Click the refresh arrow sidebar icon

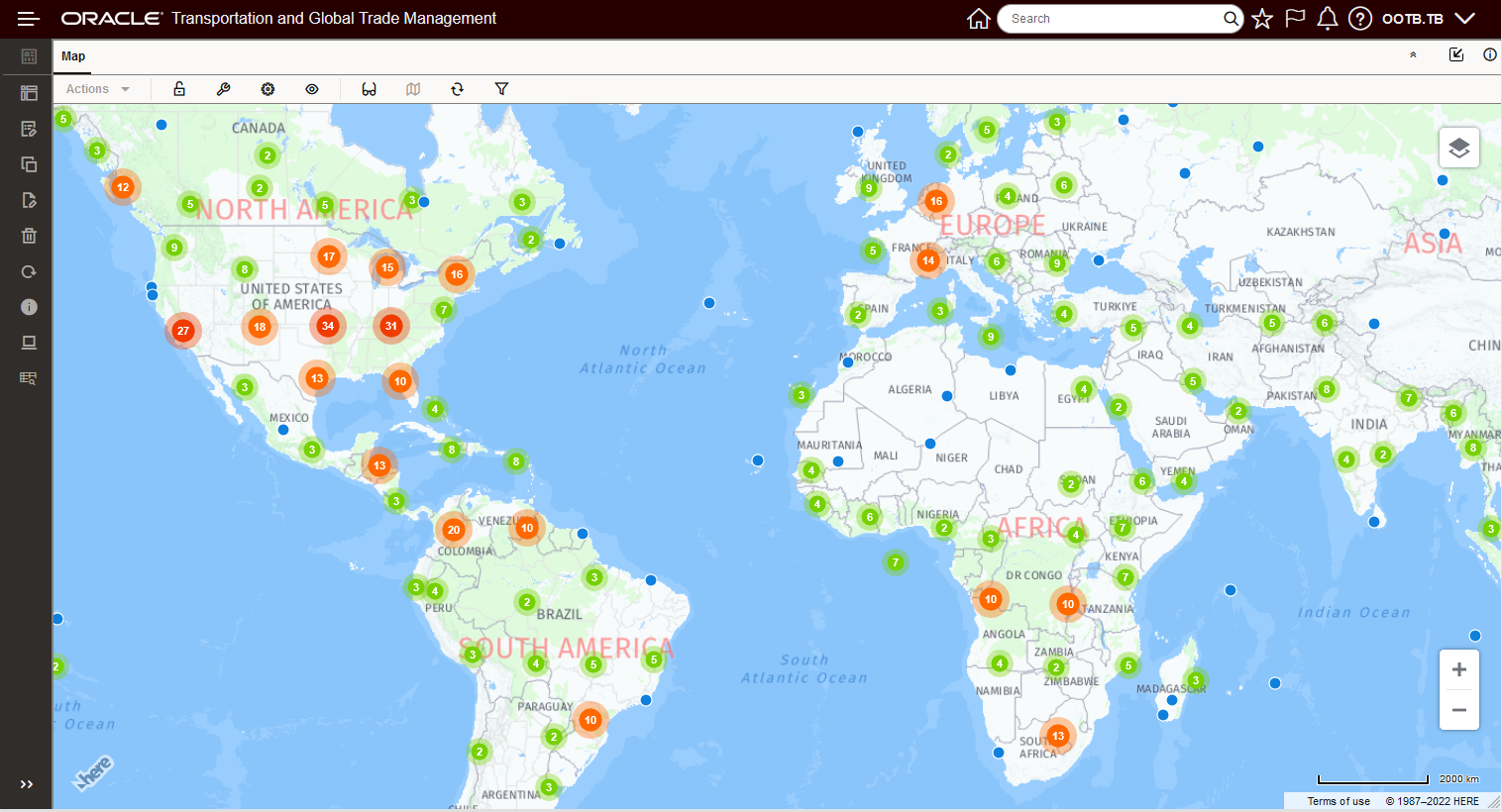pos(29,271)
